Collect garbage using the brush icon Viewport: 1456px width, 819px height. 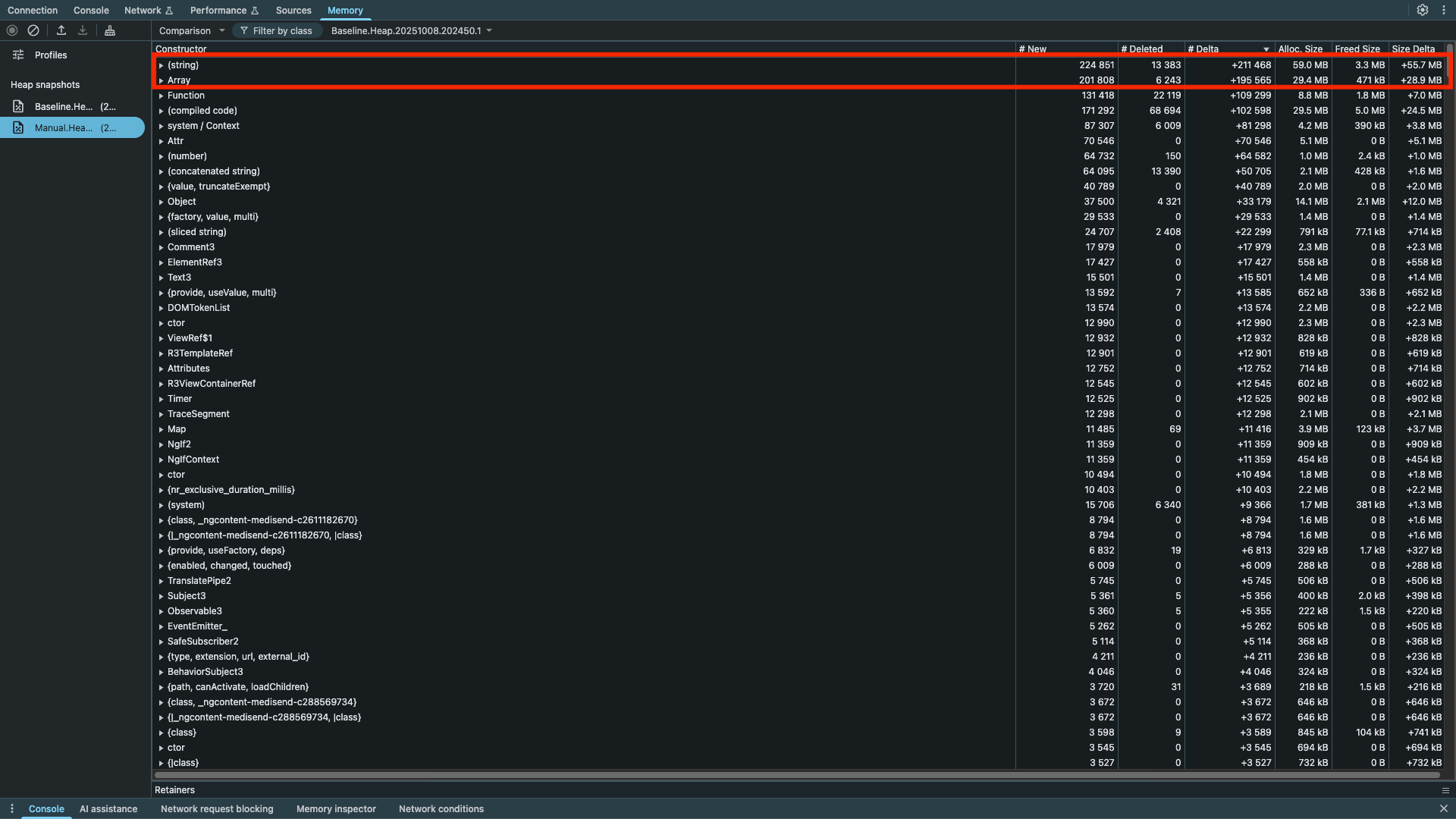point(109,30)
